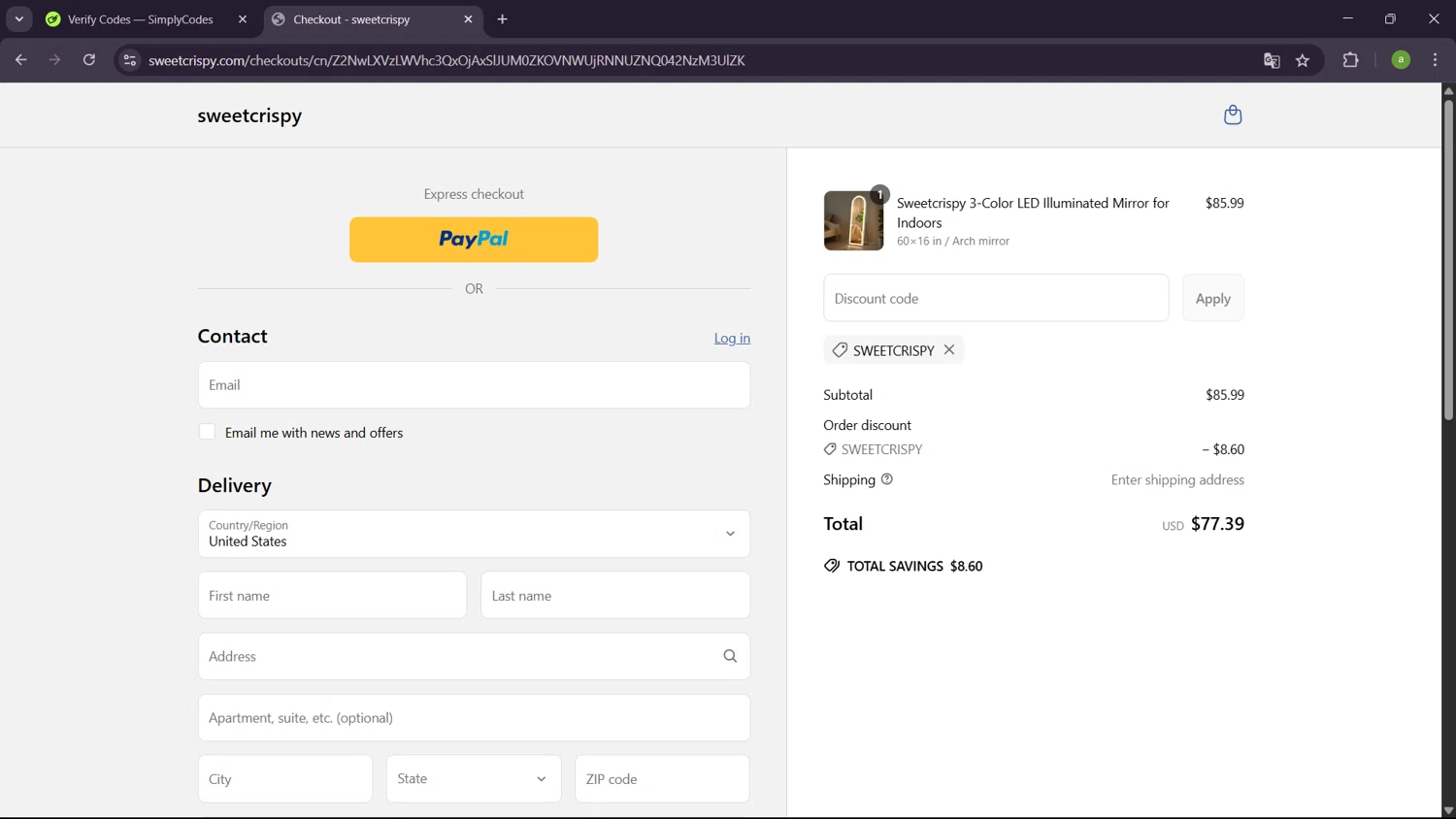
Task: Reload the checkout page
Action: tap(89, 60)
